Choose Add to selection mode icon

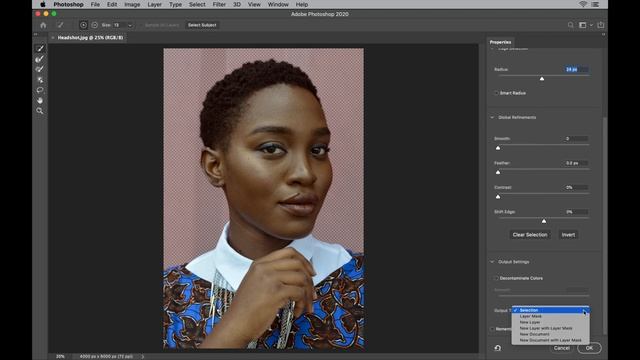click(83, 25)
